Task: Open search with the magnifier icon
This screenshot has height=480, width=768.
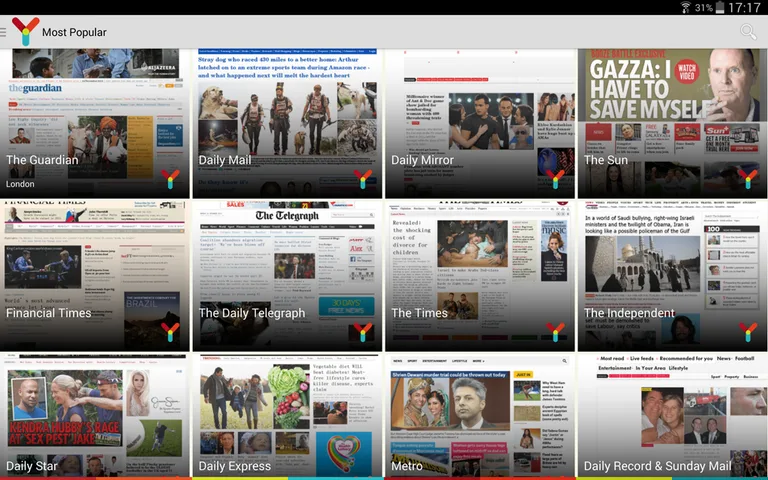Action: pos(748,32)
